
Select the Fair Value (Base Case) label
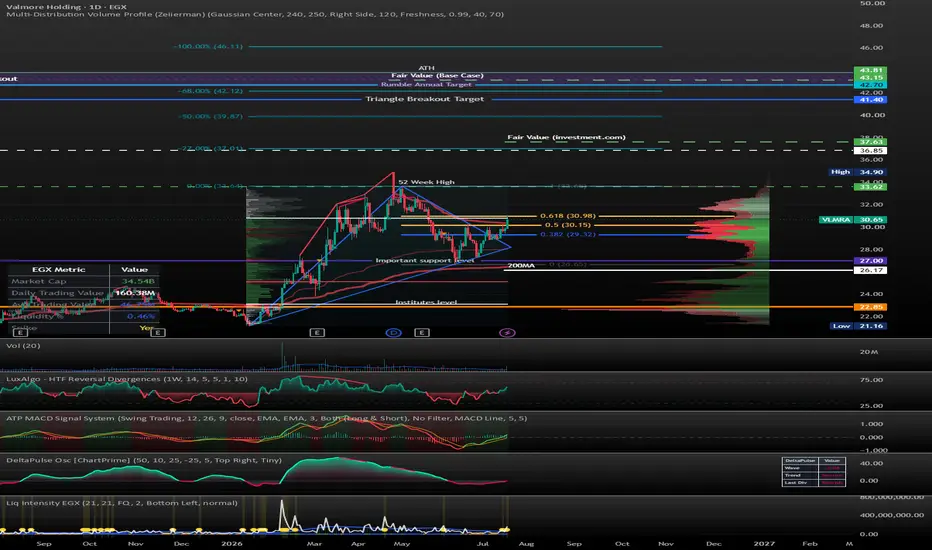(437, 76)
